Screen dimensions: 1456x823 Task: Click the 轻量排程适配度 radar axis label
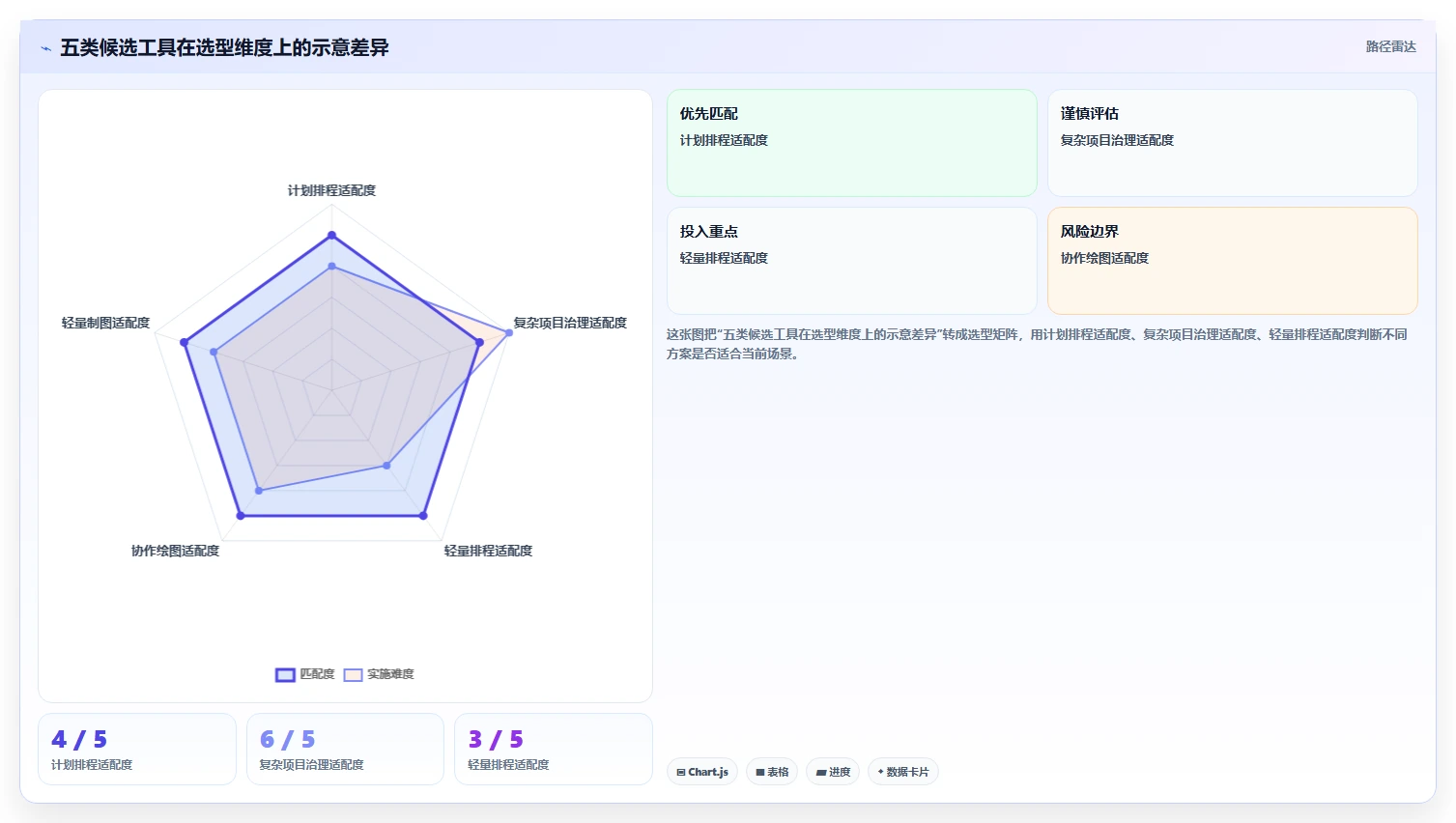tap(488, 551)
